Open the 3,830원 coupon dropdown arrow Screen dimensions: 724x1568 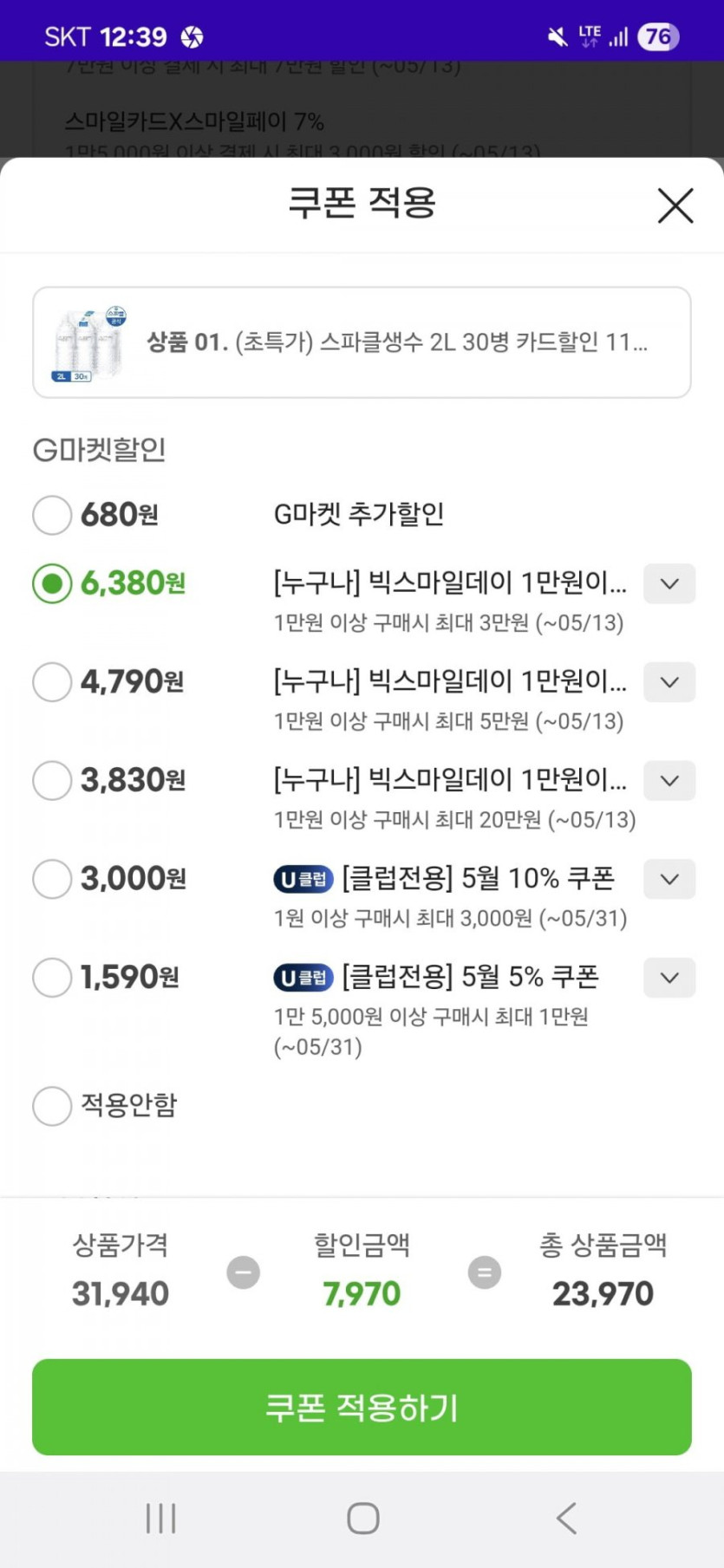click(x=669, y=780)
